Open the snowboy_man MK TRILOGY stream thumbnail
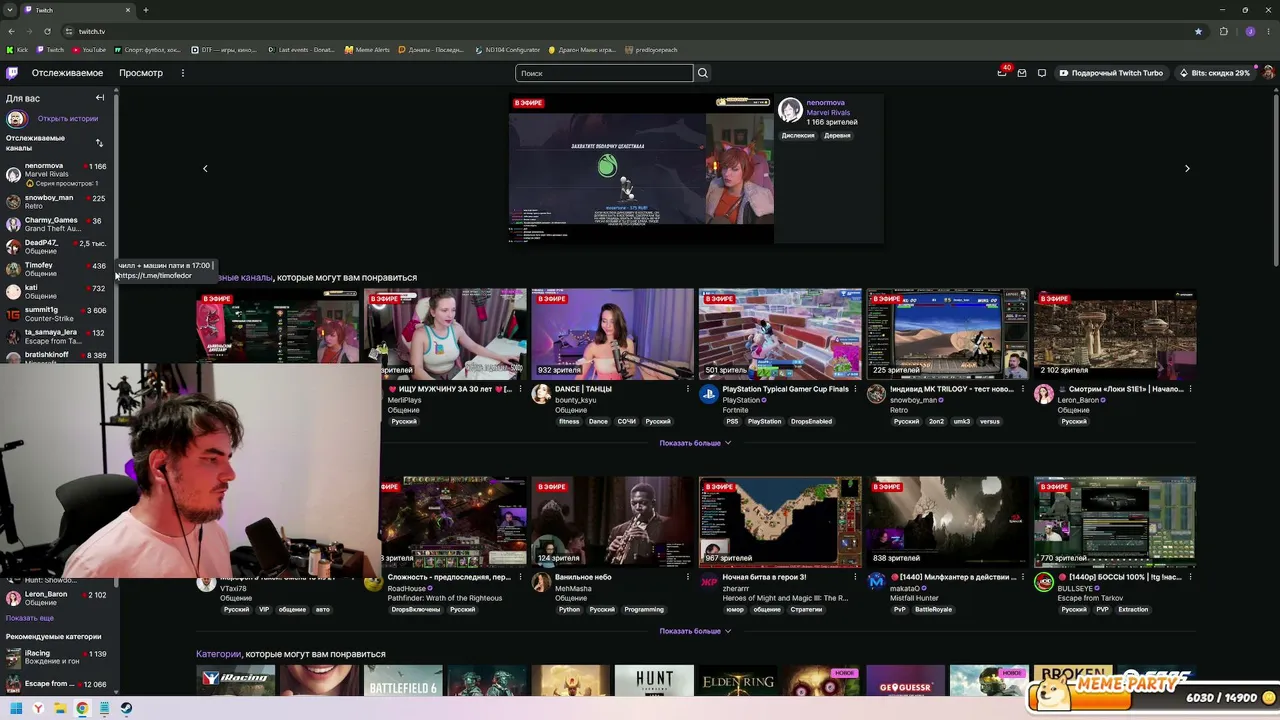The height and width of the screenshot is (720, 1280). tap(947, 334)
